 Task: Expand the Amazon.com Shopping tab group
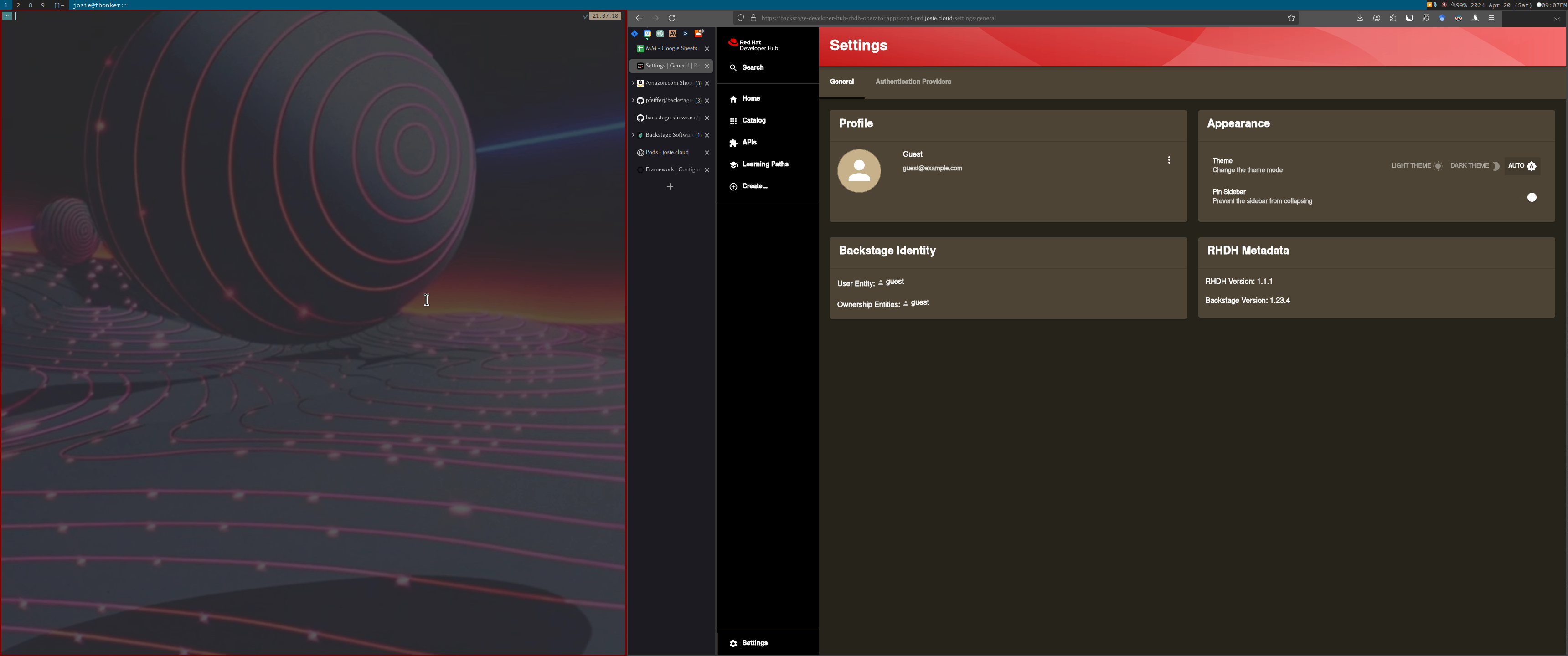click(633, 83)
